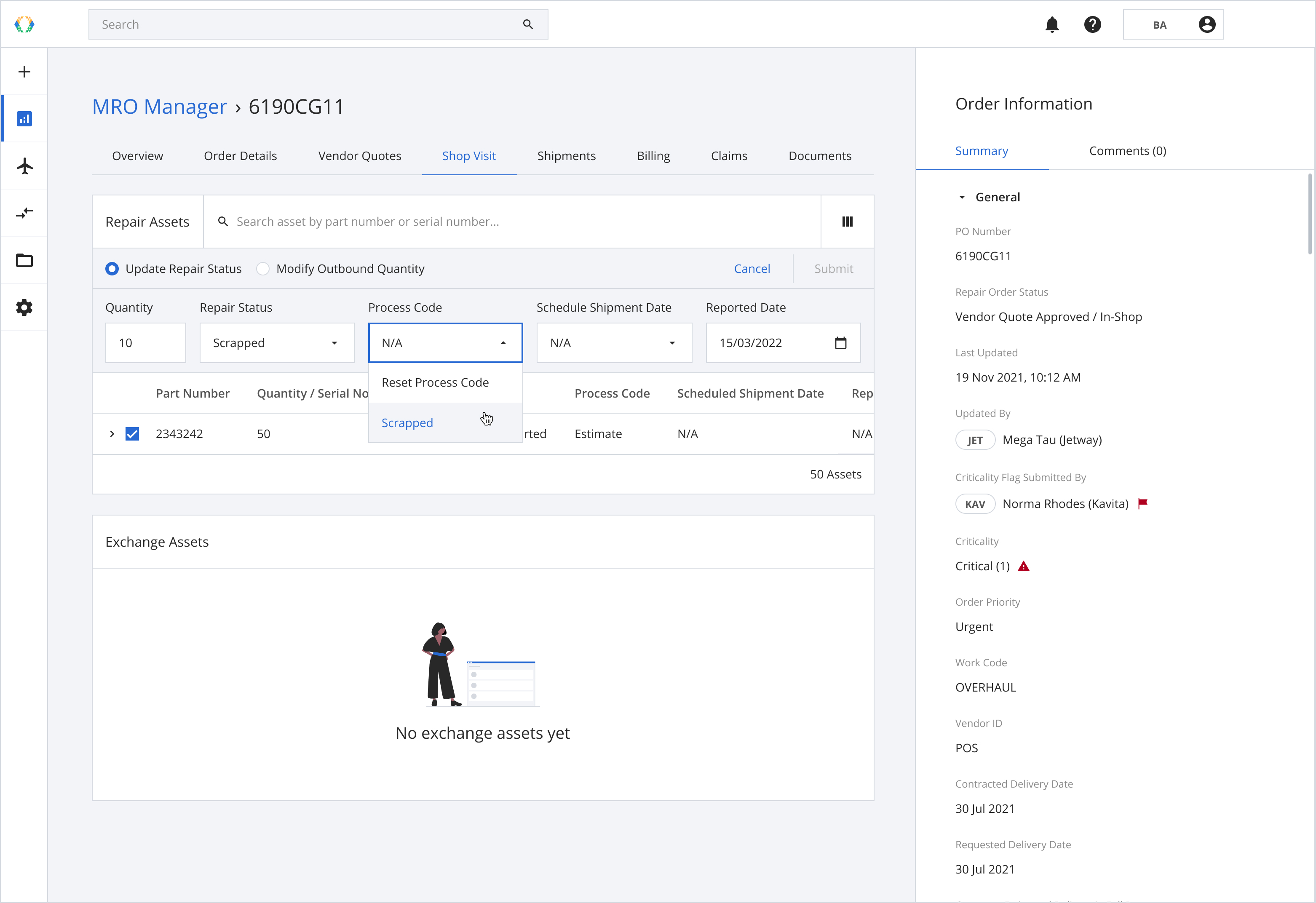Viewport: 1316px width, 903px height.
Task: Click the asset search magnifier icon
Action: click(x=223, y=222)
